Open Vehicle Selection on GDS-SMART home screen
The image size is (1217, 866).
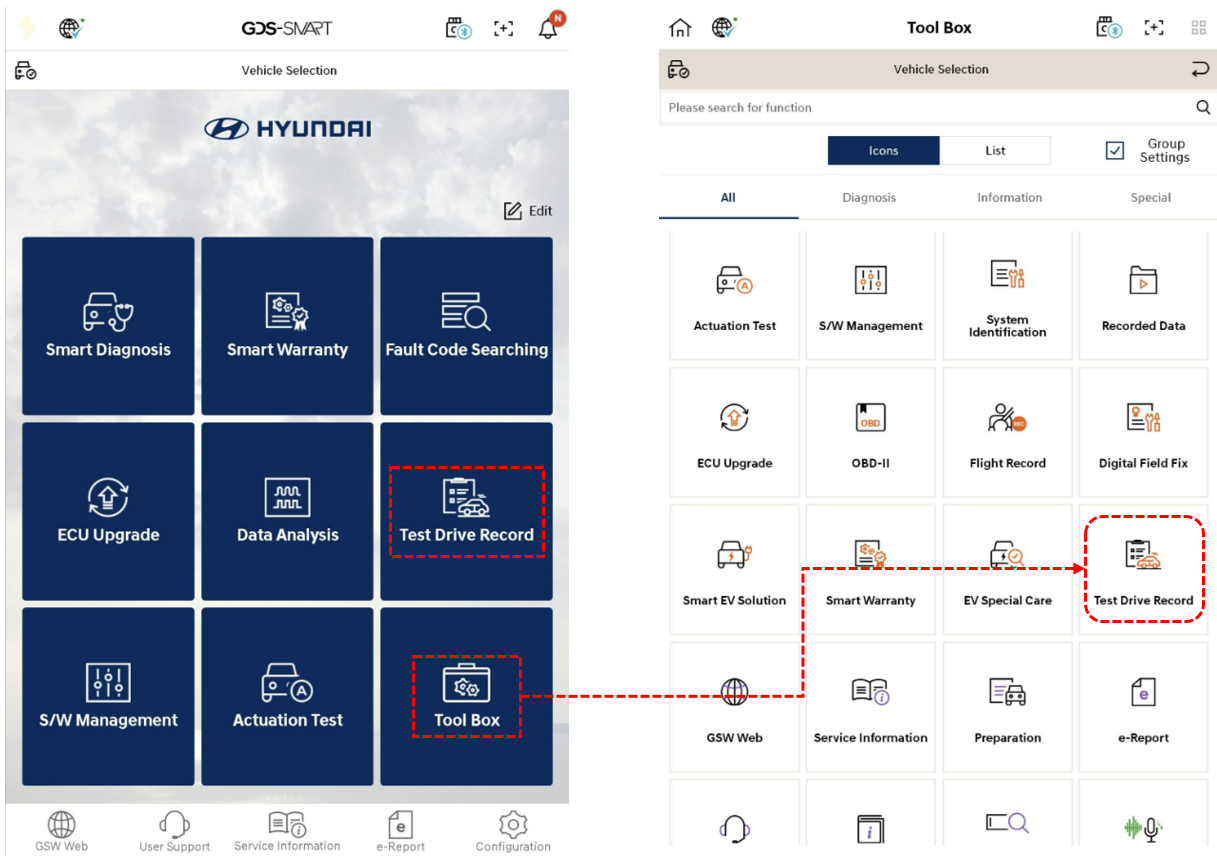click(287, 70)
